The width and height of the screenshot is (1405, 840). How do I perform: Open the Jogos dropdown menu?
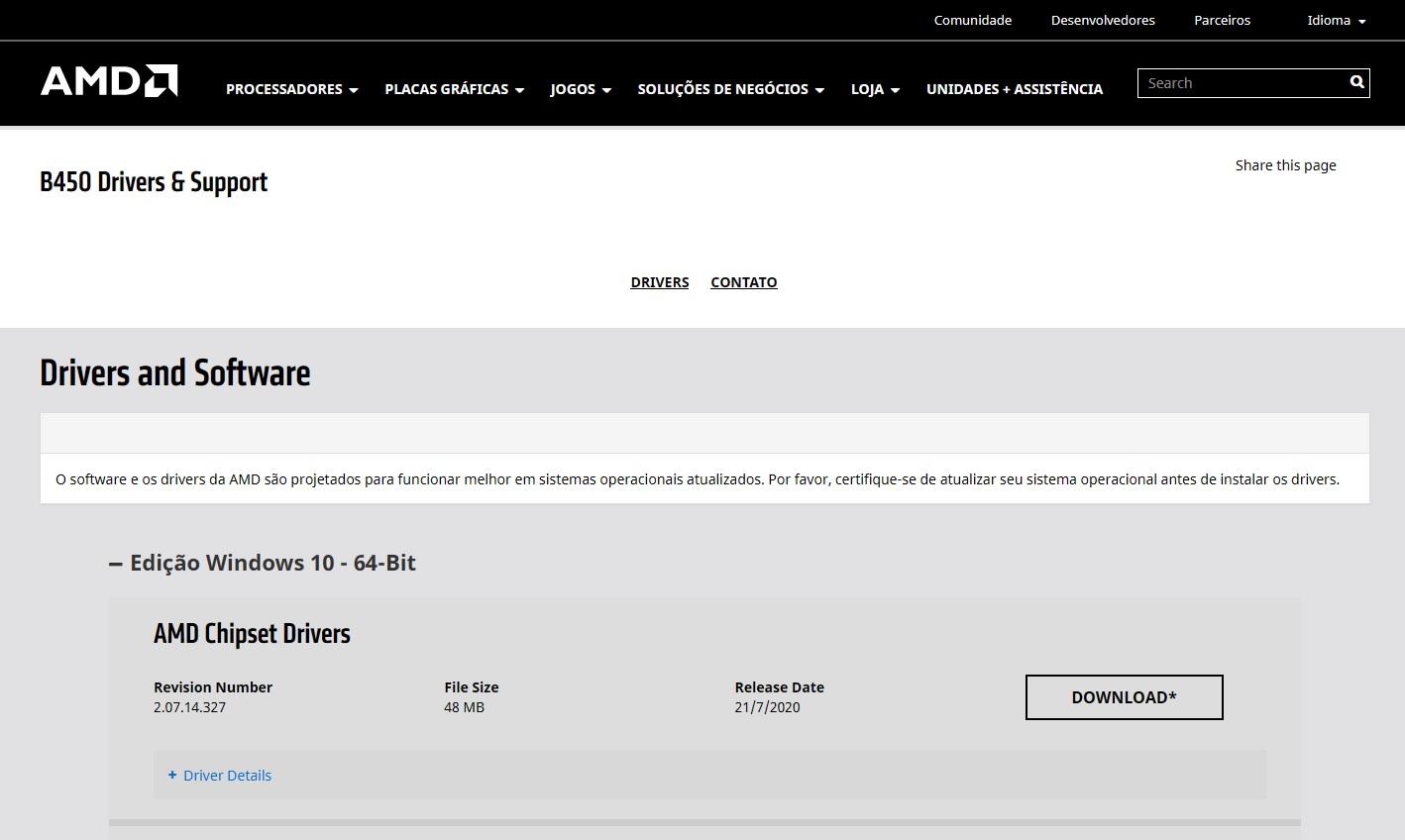581,89
